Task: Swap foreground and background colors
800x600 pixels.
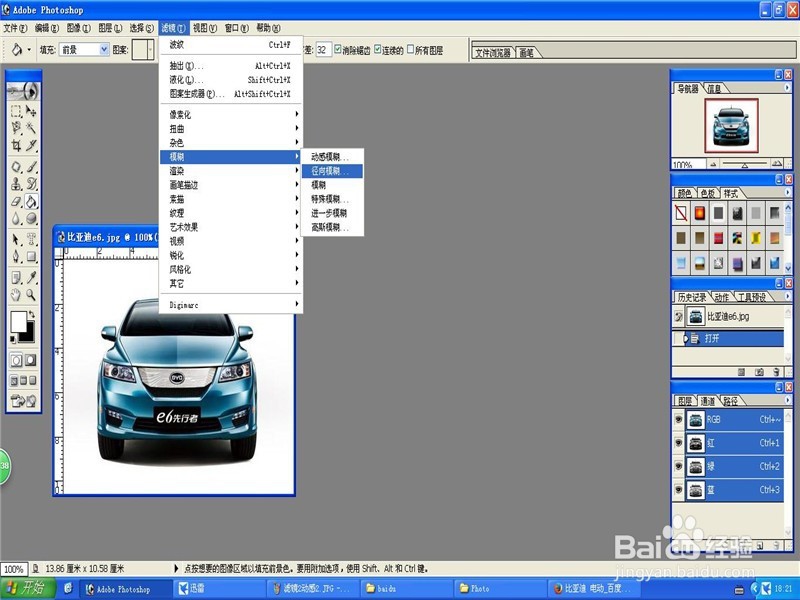Action: point(32,314)
